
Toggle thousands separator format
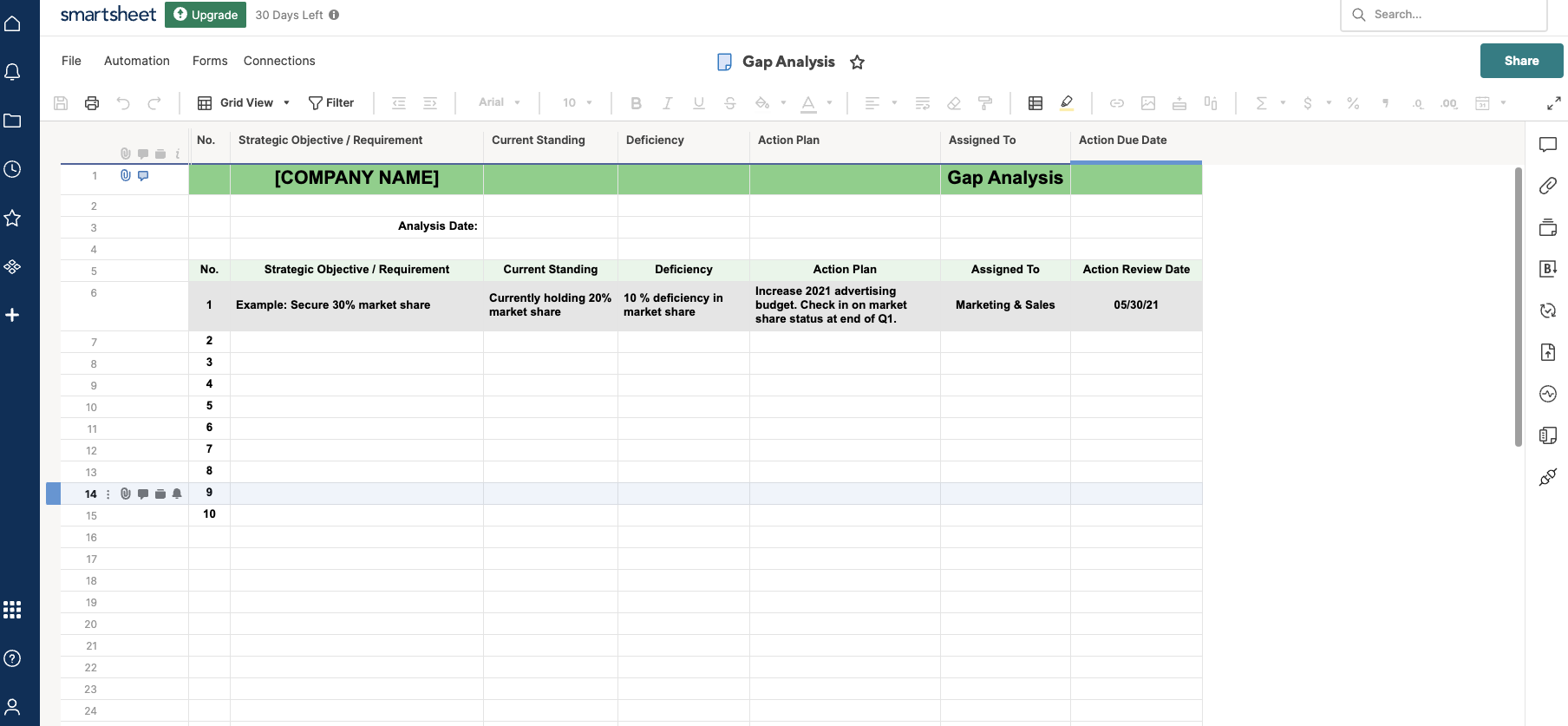pos(1385,103)
